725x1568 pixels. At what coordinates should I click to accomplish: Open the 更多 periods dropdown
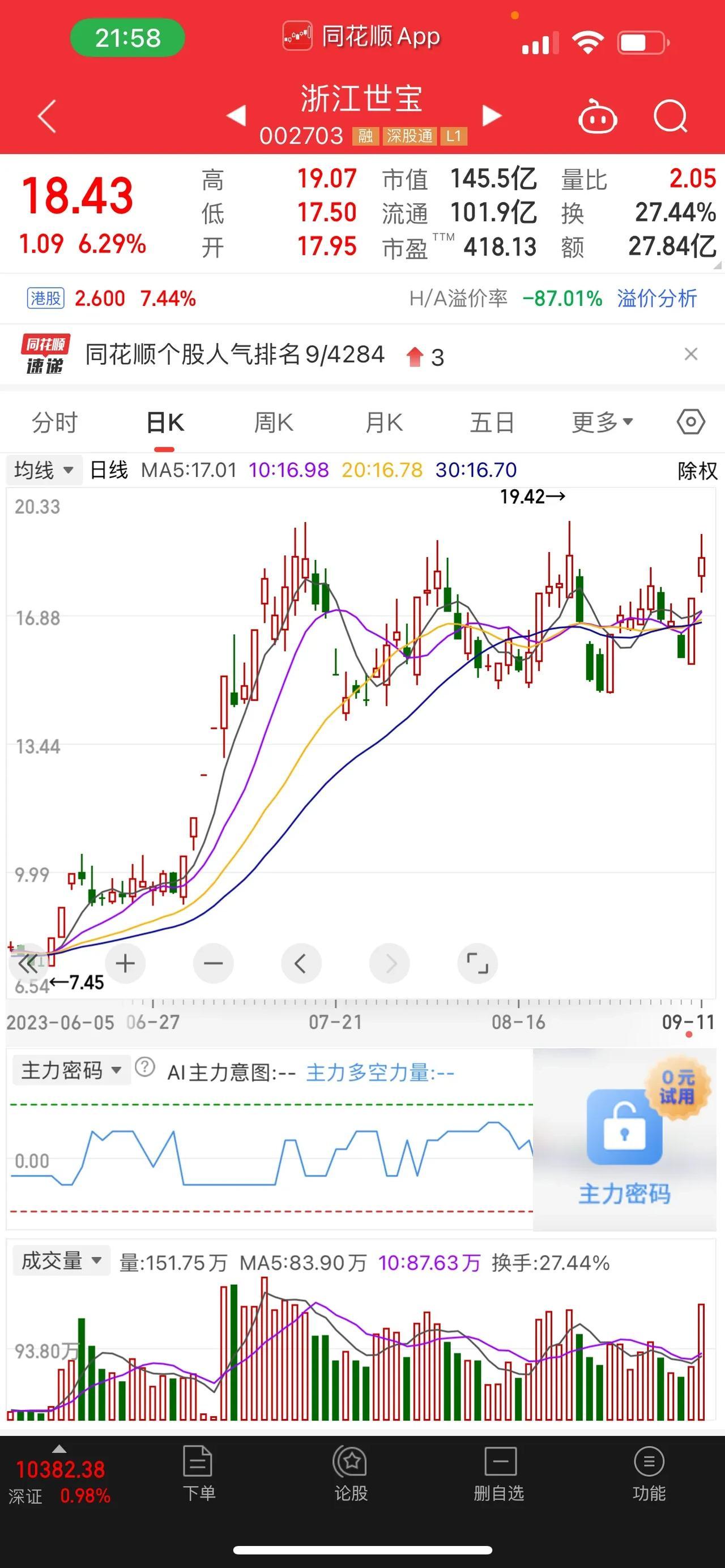603,422
